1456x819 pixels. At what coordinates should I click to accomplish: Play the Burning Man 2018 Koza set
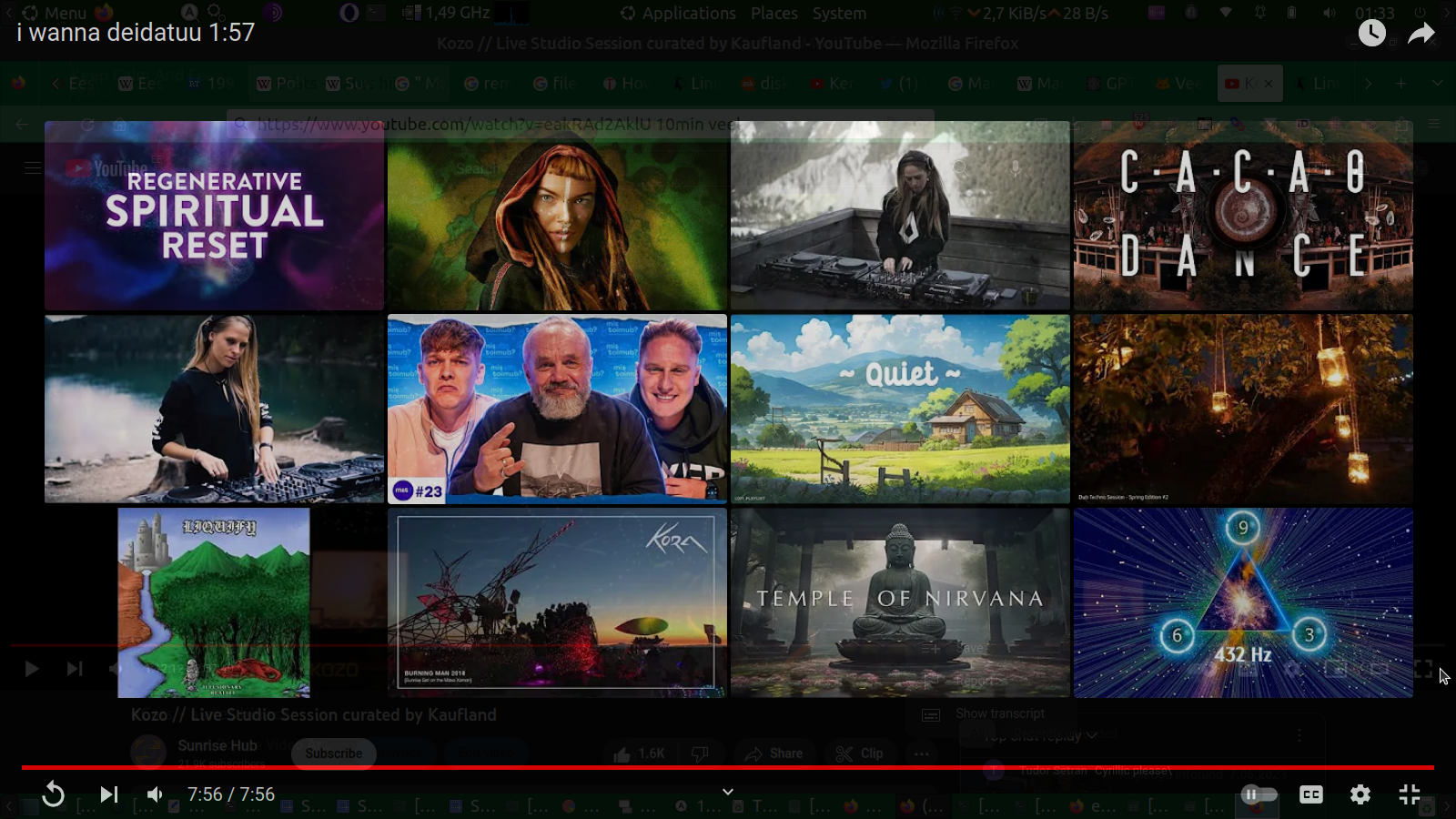557,602
